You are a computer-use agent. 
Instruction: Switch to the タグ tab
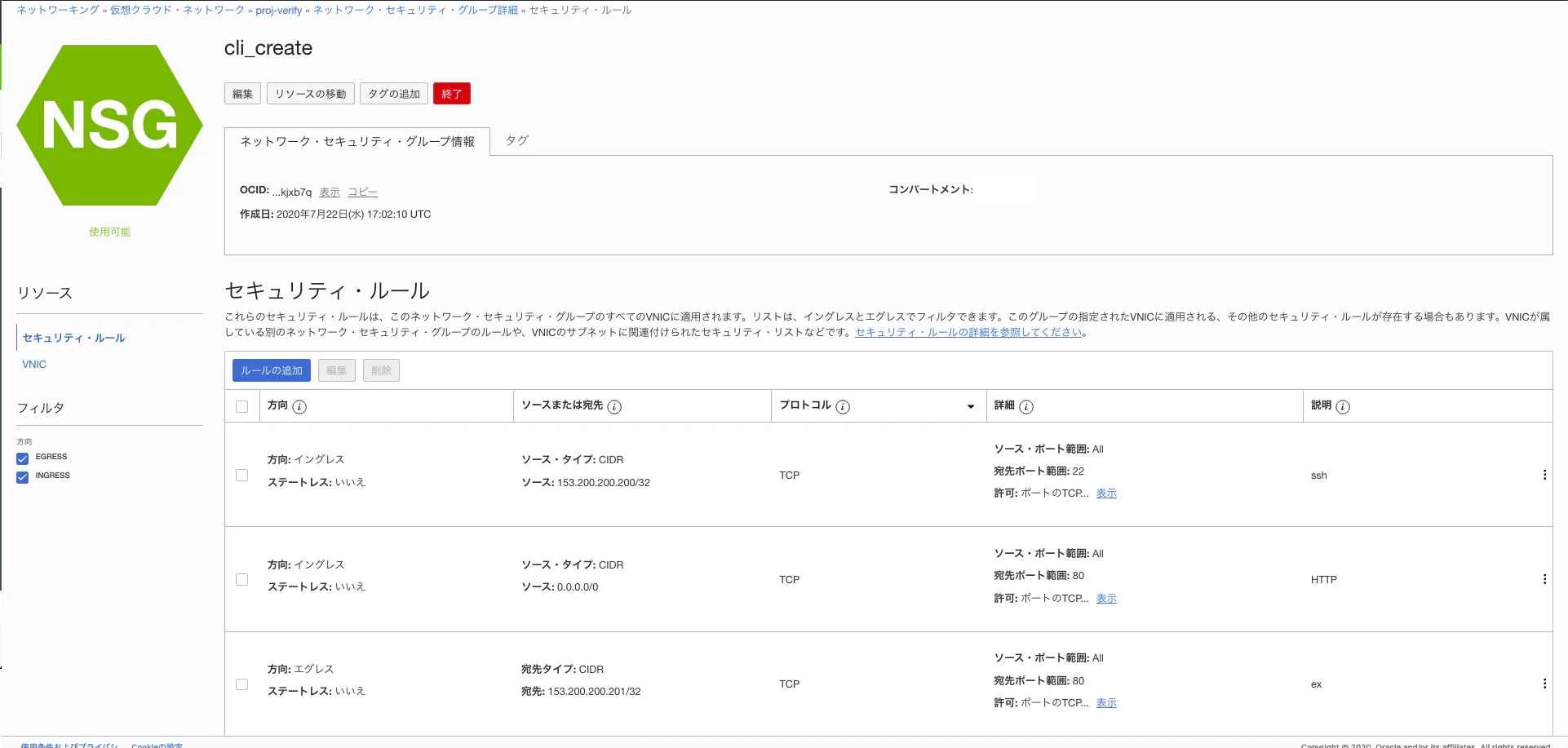coord(516,140)
